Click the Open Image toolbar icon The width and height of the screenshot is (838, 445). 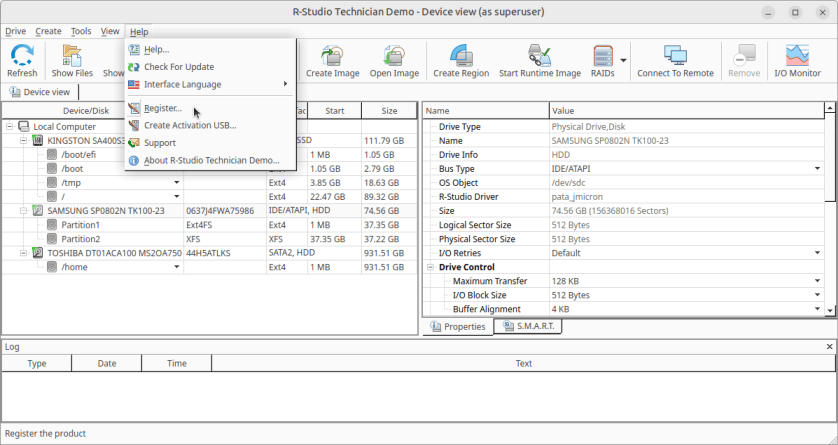(x=394, y=55)
